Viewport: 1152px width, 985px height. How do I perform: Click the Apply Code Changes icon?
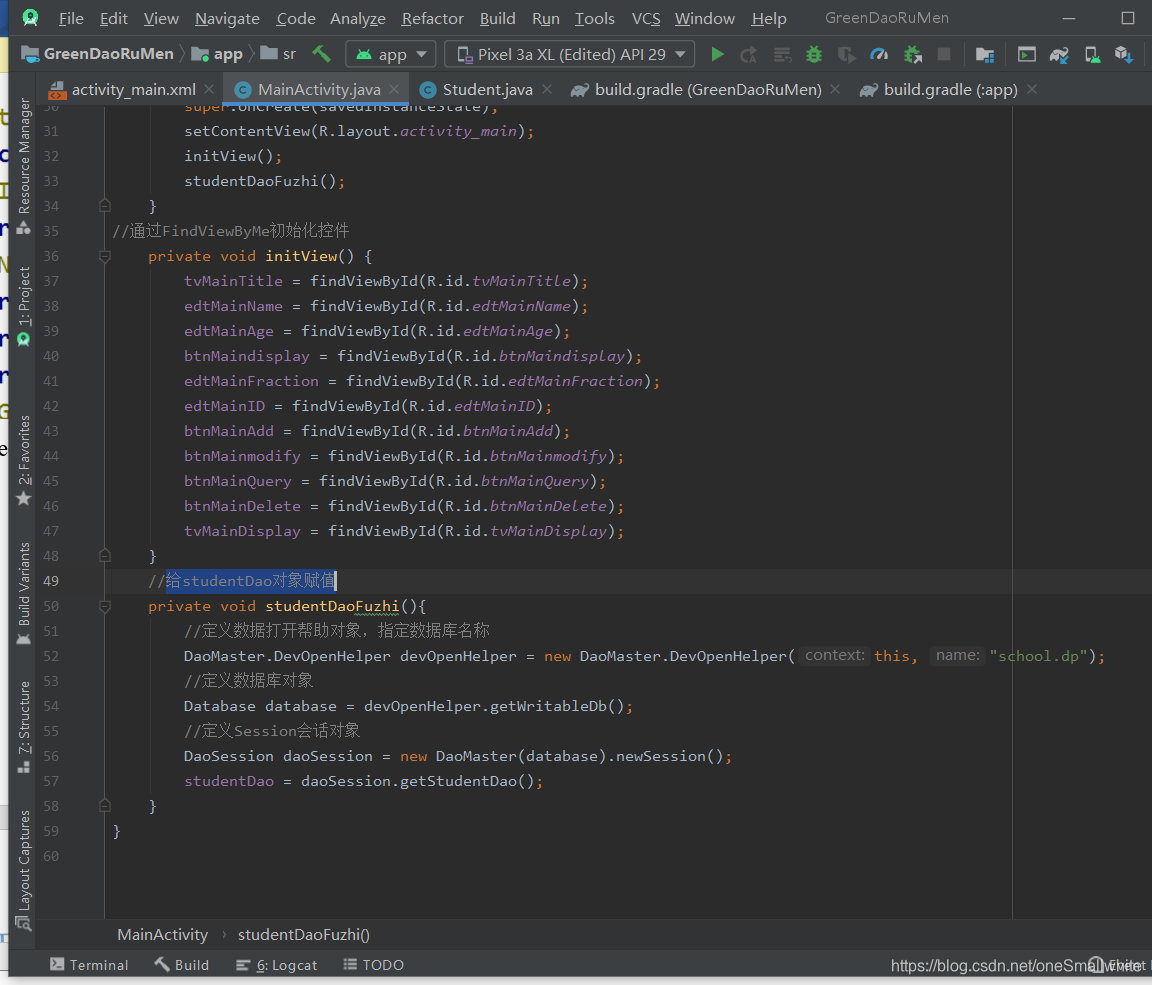(x=782, y=54)
